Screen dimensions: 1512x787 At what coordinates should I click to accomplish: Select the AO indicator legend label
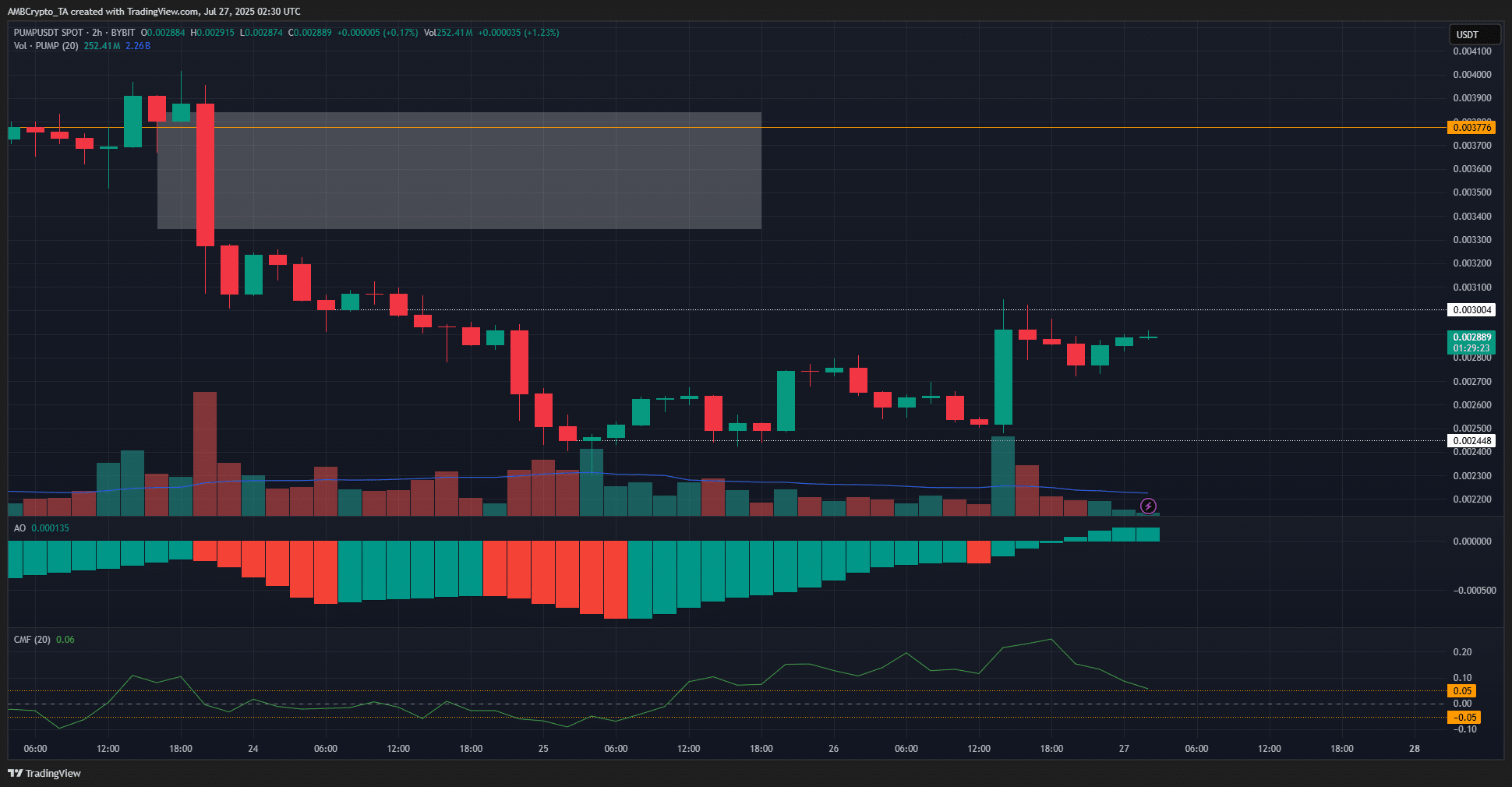click(19, 528)
